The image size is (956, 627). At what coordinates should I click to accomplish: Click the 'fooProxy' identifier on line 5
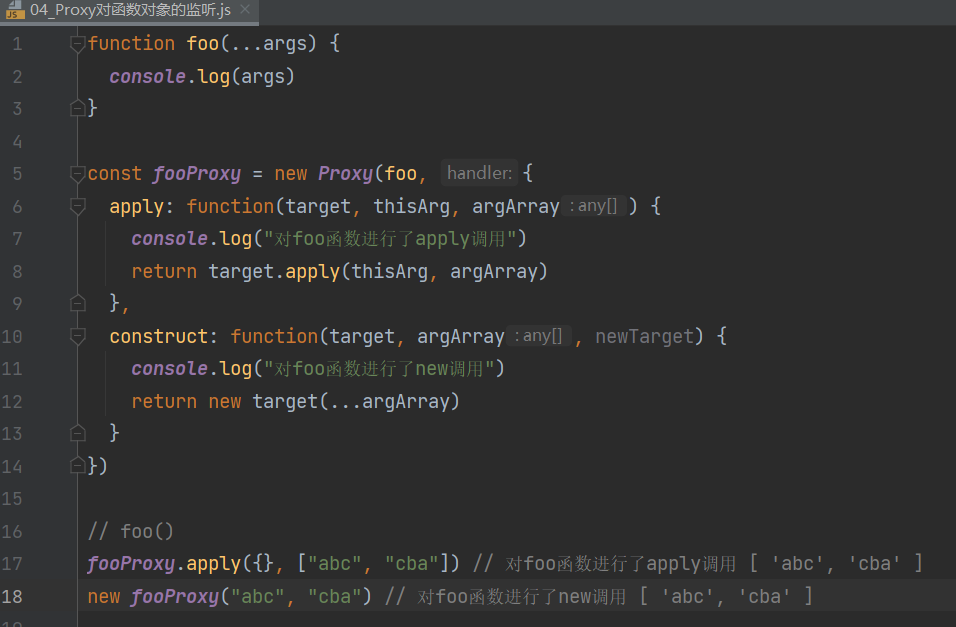[196, 174]
